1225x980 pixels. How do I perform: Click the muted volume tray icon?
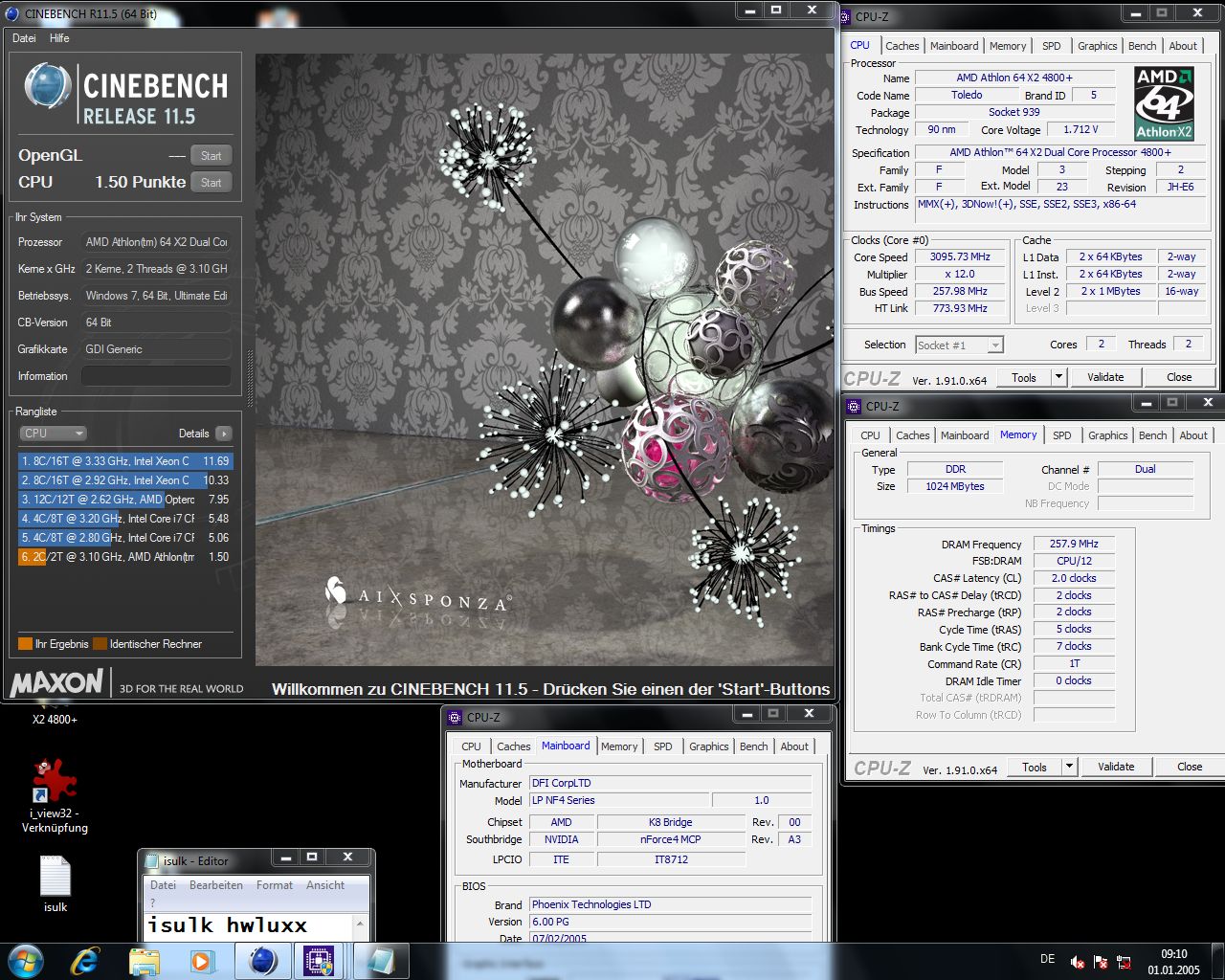(x=1078, y=962)
